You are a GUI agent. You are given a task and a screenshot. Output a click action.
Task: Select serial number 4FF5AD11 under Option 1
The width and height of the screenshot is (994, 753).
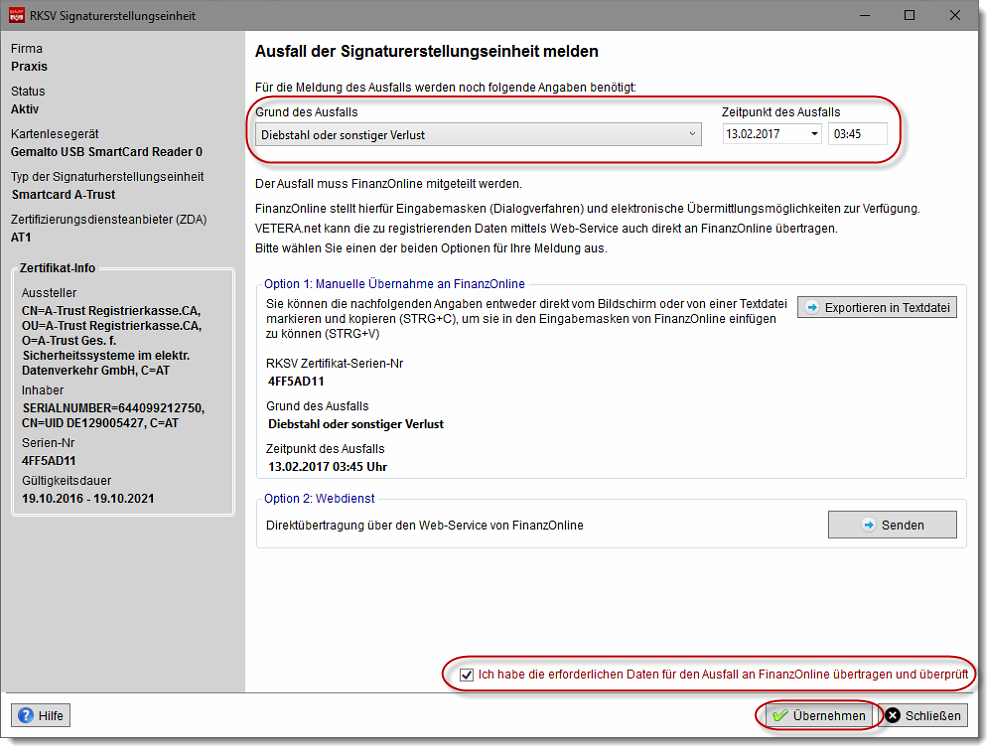296,381
